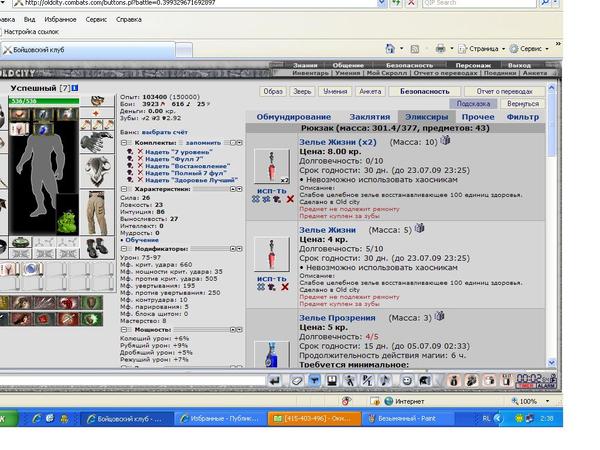Click the blue funnel filter icon in chat bar

pos(314,380)
